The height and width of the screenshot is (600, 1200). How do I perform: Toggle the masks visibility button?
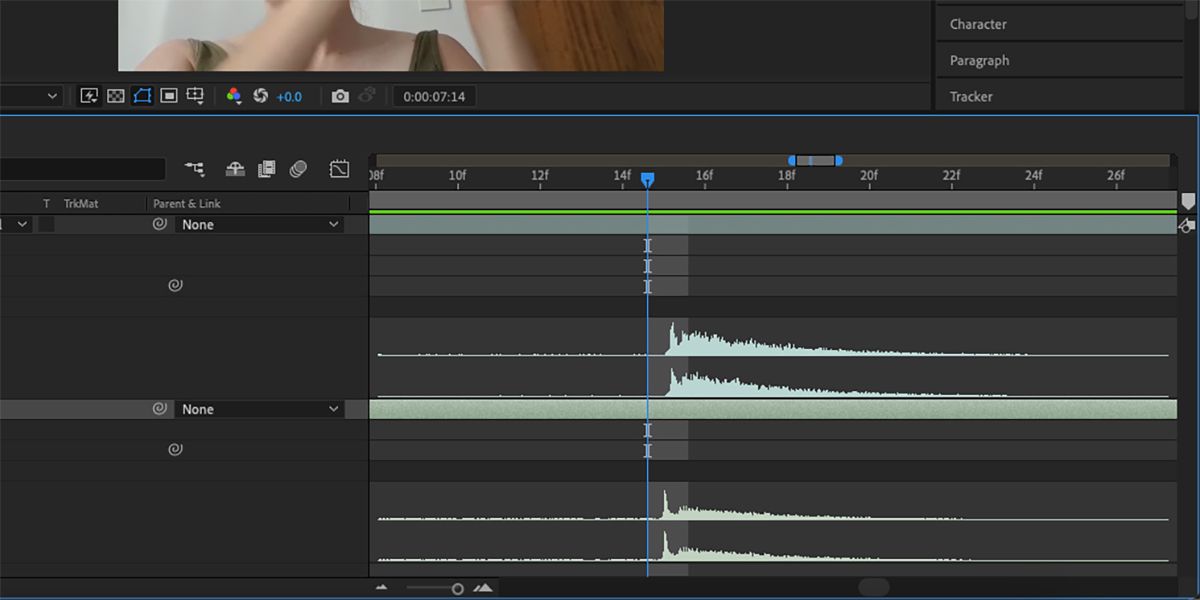(x=143, y=95)
